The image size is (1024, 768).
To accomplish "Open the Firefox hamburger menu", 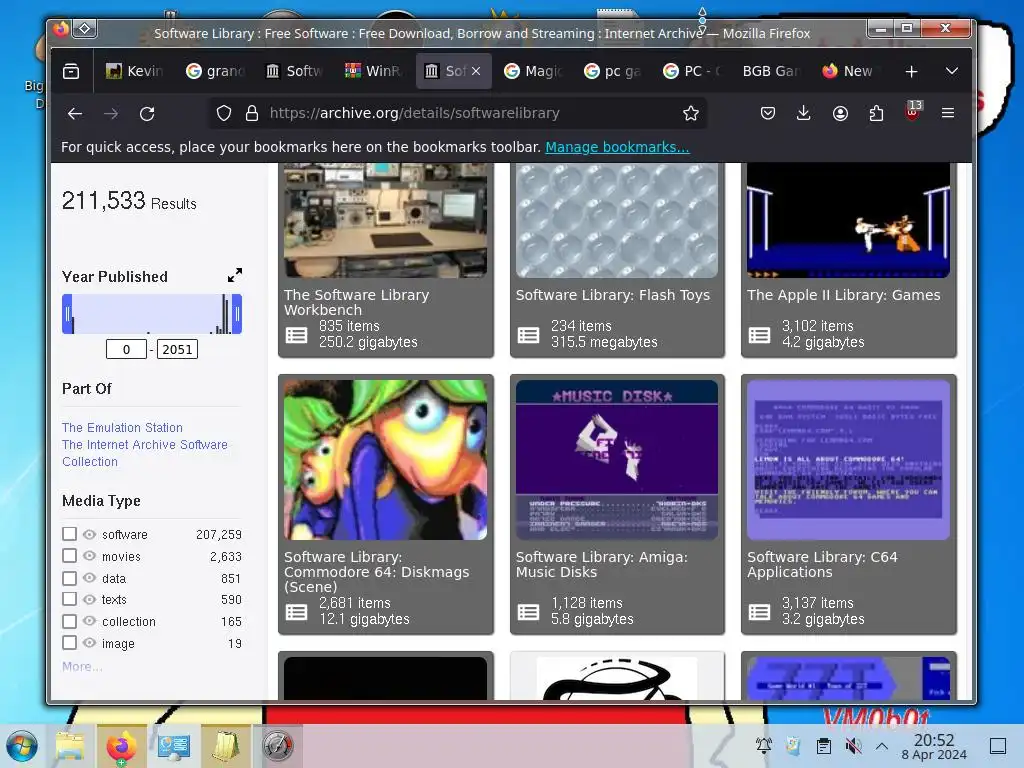I will coord(948,114).
